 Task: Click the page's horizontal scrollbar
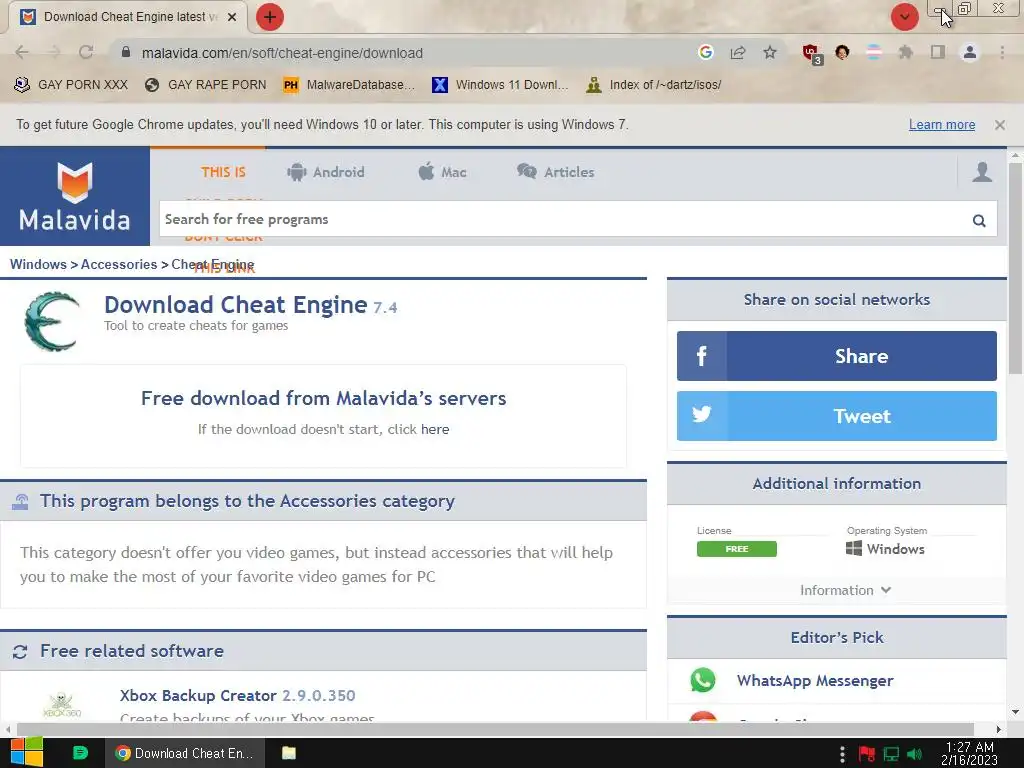pyautogui.click(x=495, y=729)
